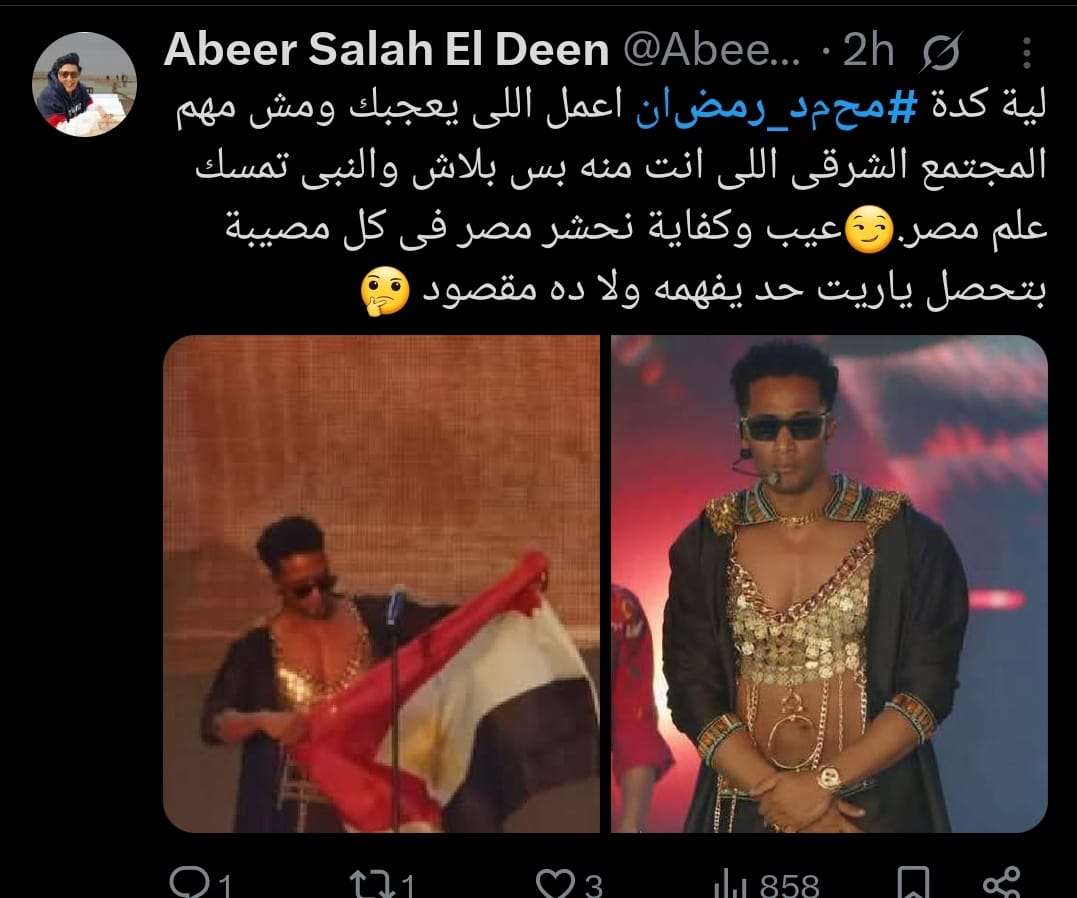
Task: Open the @Abee... username handle
Action: 712,50
